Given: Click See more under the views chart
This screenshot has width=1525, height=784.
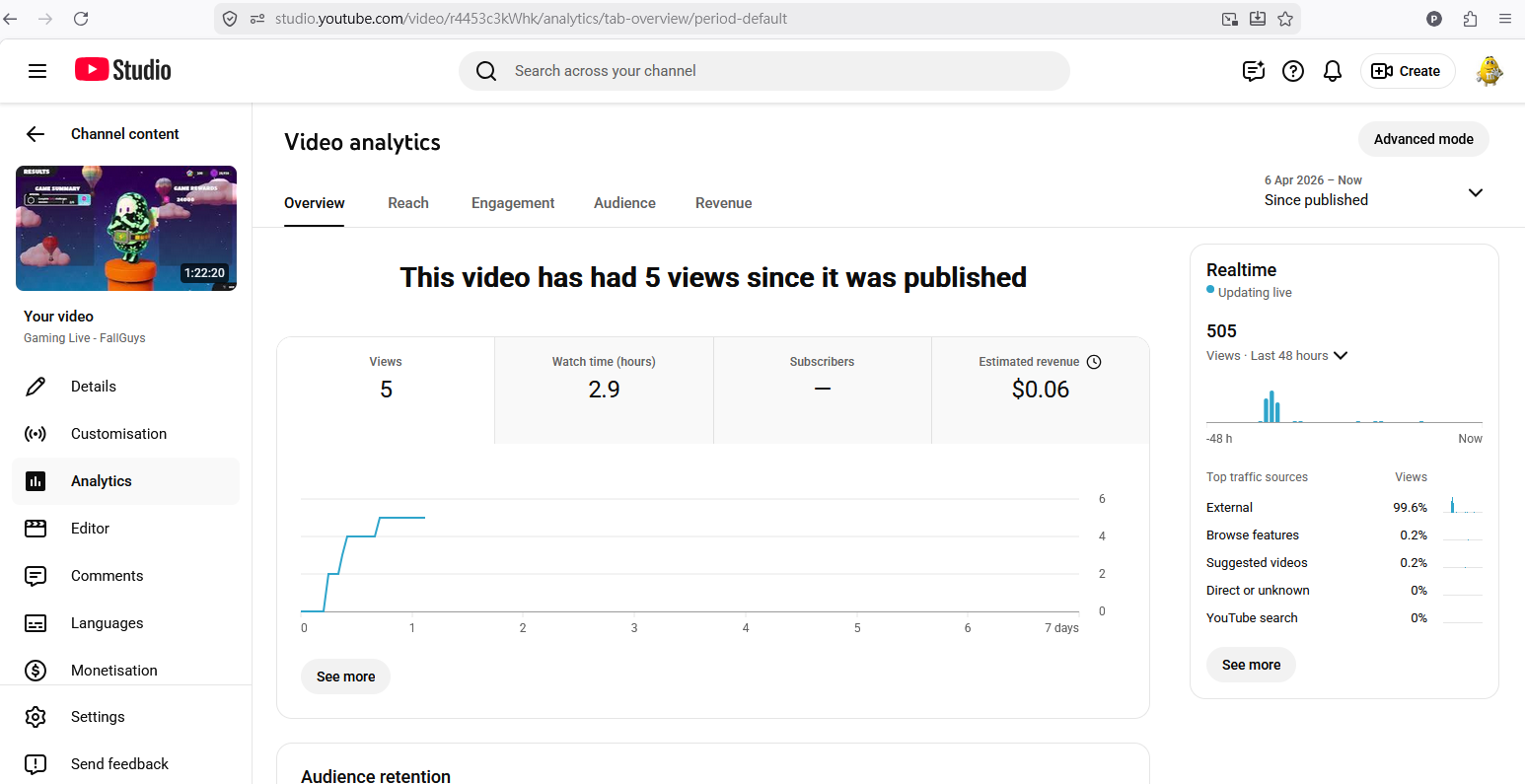Looking at the screenshot, I should pos(345,677).
